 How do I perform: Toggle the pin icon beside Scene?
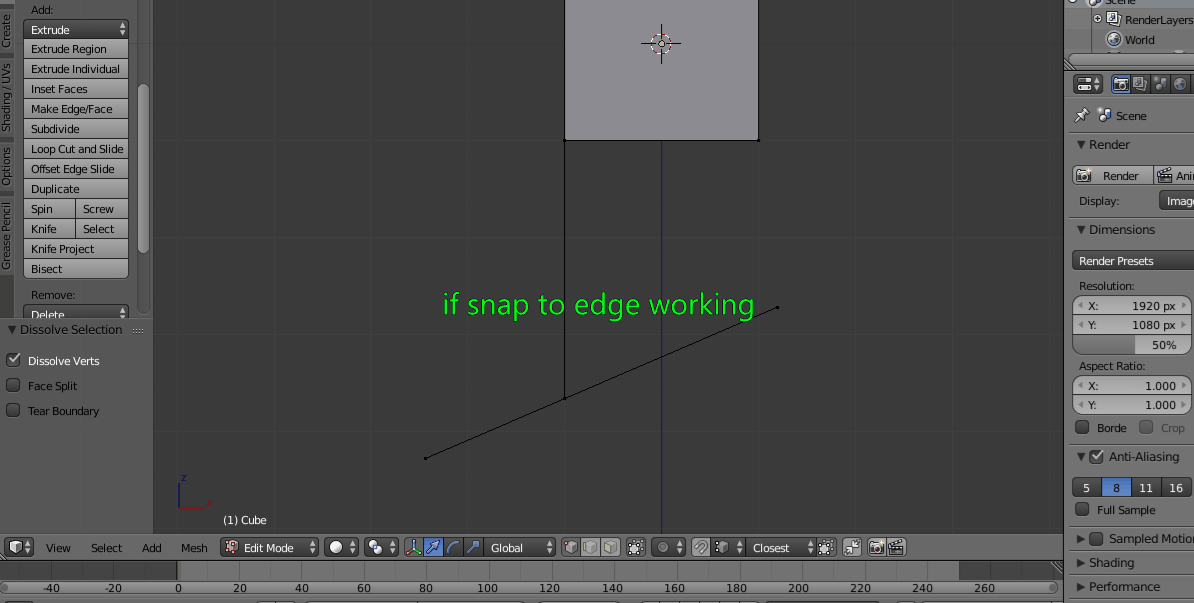point(1081,115)
